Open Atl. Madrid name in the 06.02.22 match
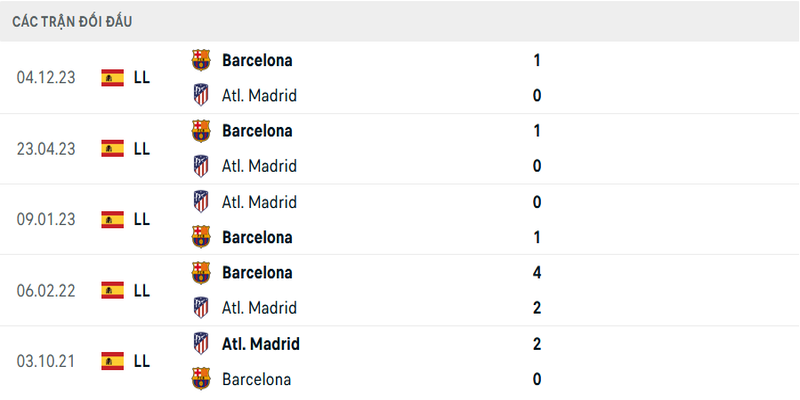 point(259,308)
